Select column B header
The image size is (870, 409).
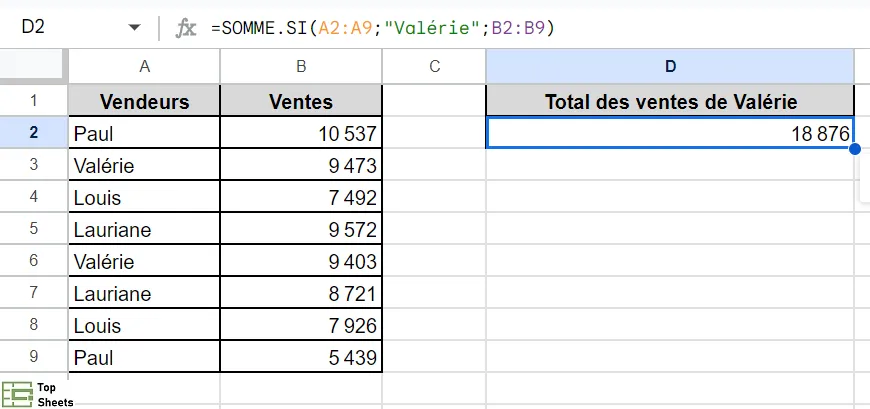tap(301, 67)
